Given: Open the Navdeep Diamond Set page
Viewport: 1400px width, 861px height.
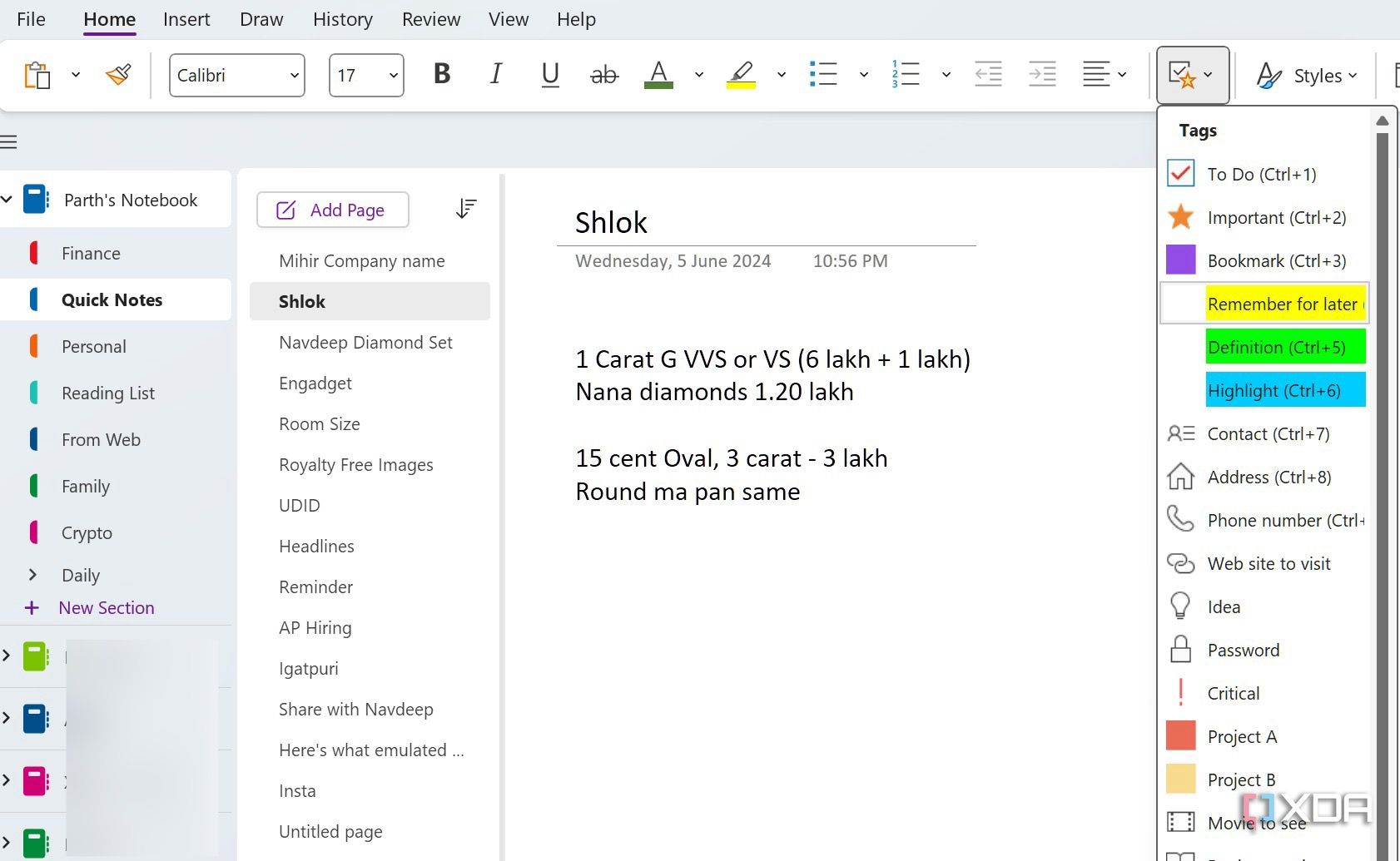Looking at the screenshot, I should click(x=370, y=343).
